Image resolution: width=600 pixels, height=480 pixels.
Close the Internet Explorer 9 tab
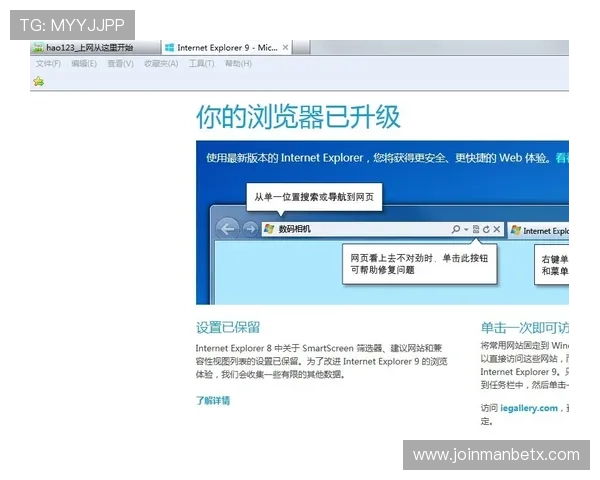[285, 47]
